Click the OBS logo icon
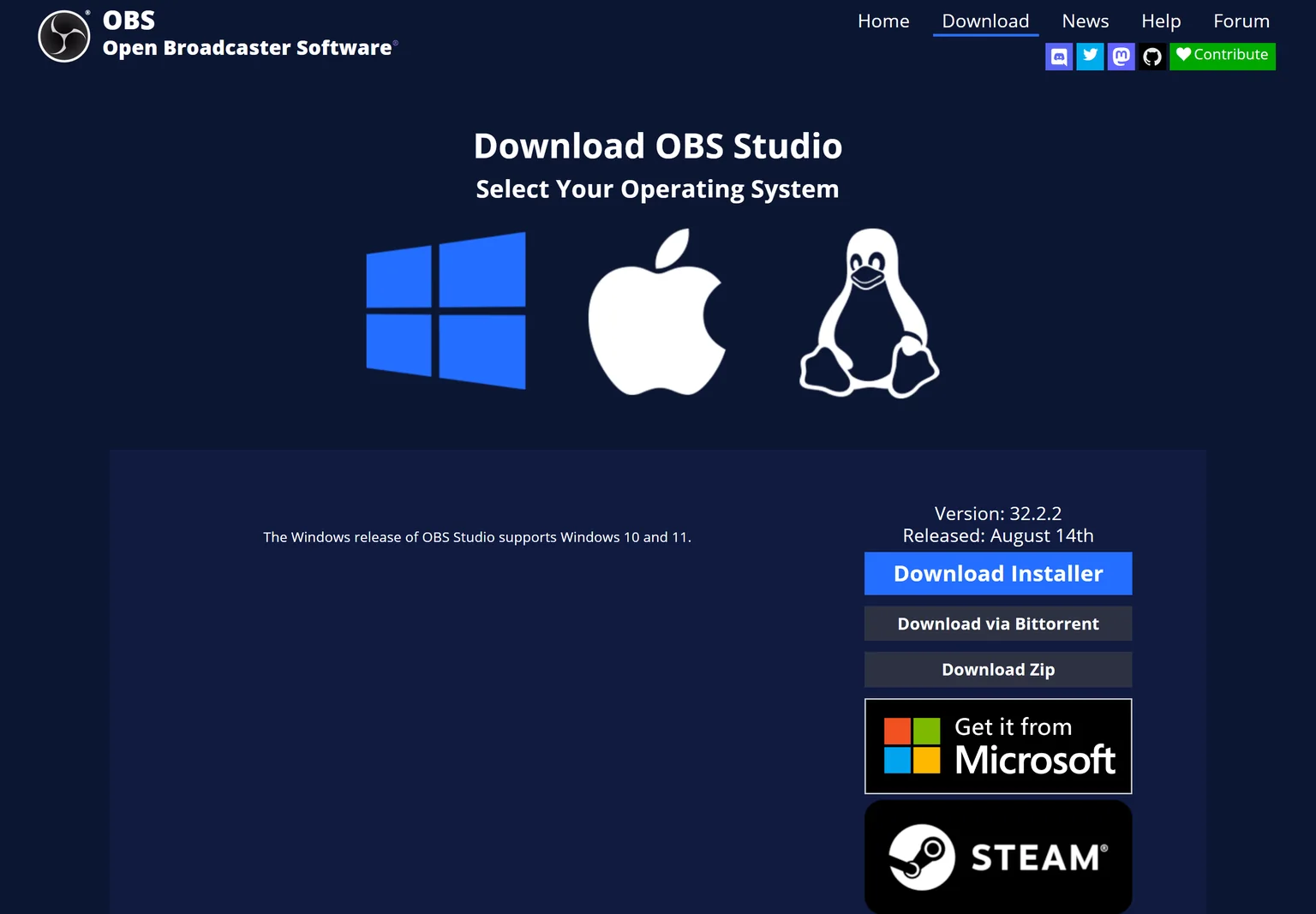Image resolution: width=1316 pixels, height=914 pixels. (x=64, y=36)
